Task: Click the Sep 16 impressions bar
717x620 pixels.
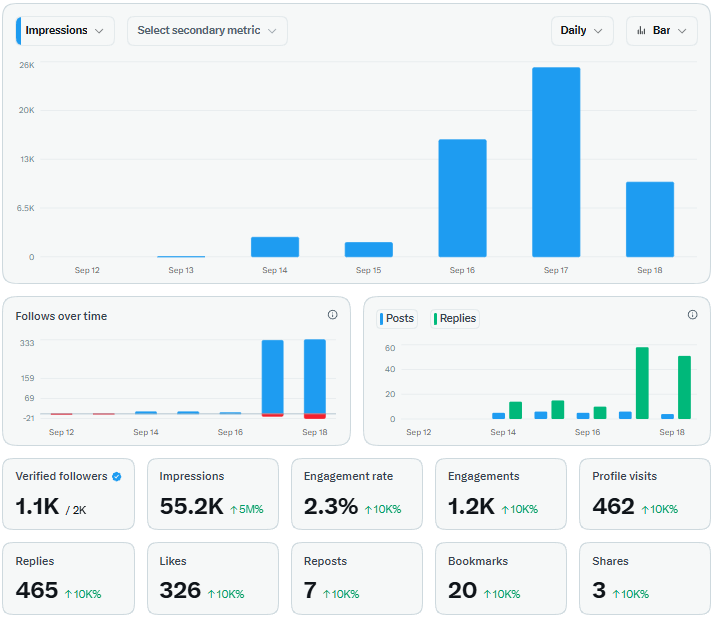Action: pyautogui.click(x=462, y=198)
